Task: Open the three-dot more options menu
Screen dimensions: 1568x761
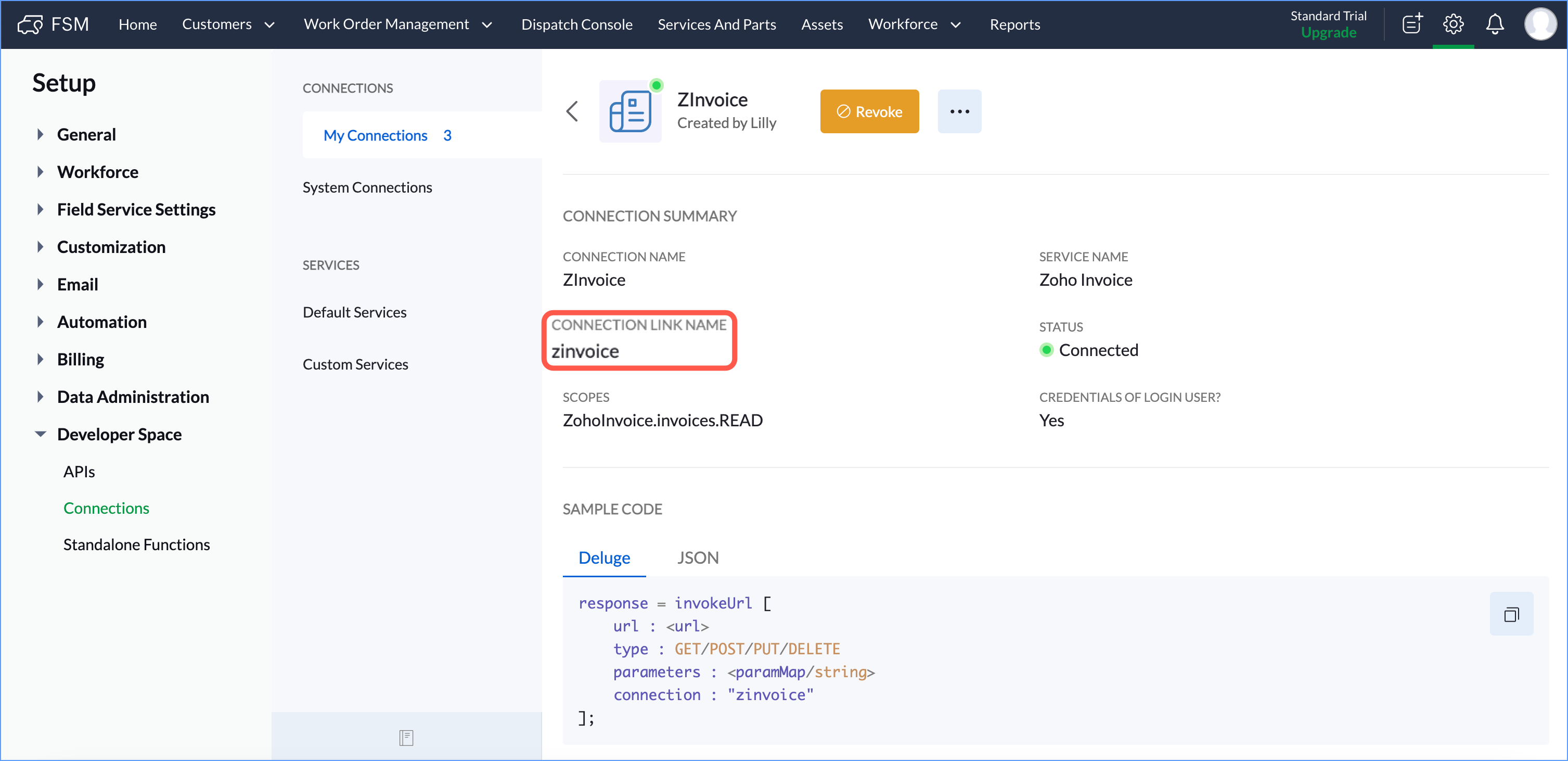Action: point(959,111)
